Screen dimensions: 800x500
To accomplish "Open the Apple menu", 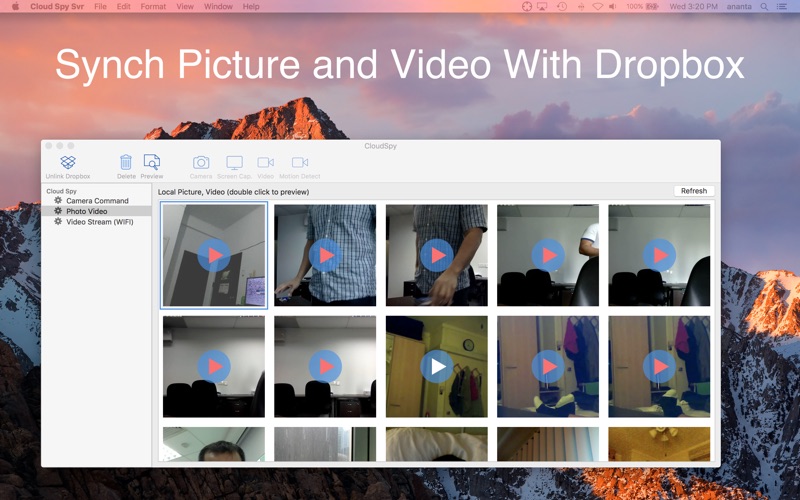I will 15,7.
